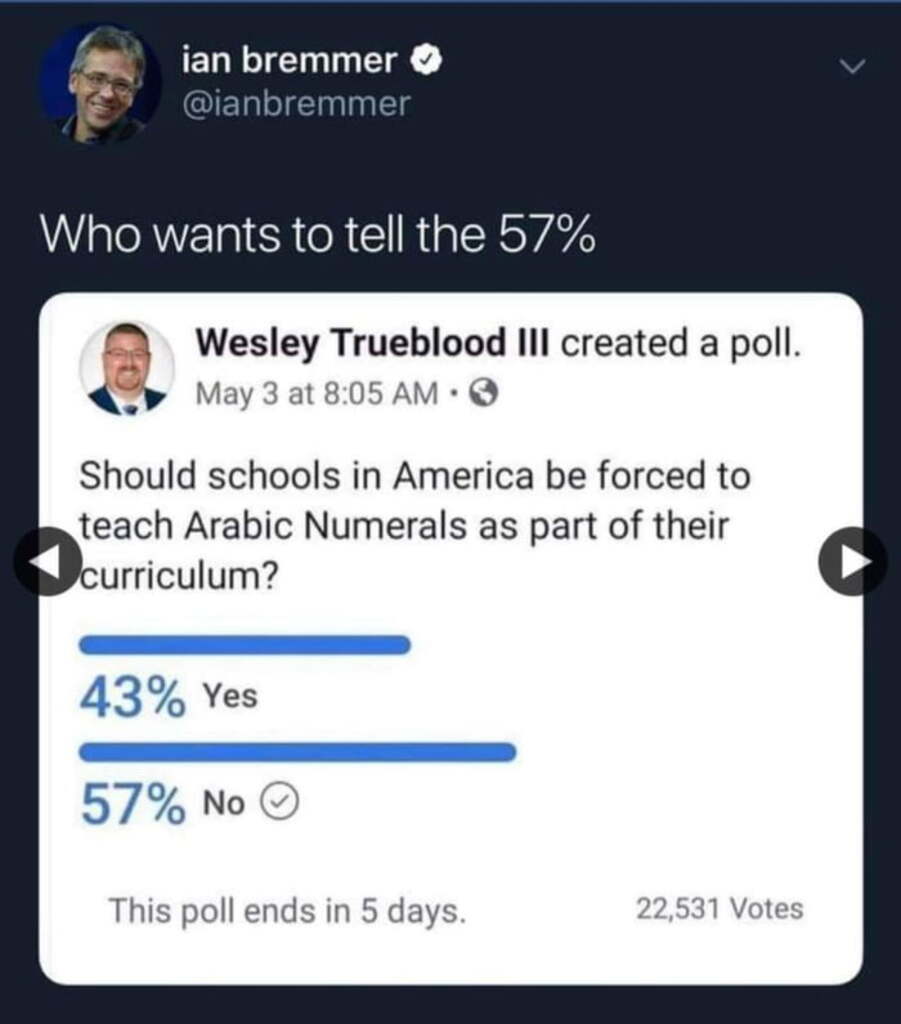The height and width of the screenshot is (1024, 901).
Task: Click the poll question about Arabic Numerals
Action: tap(414, 526)
